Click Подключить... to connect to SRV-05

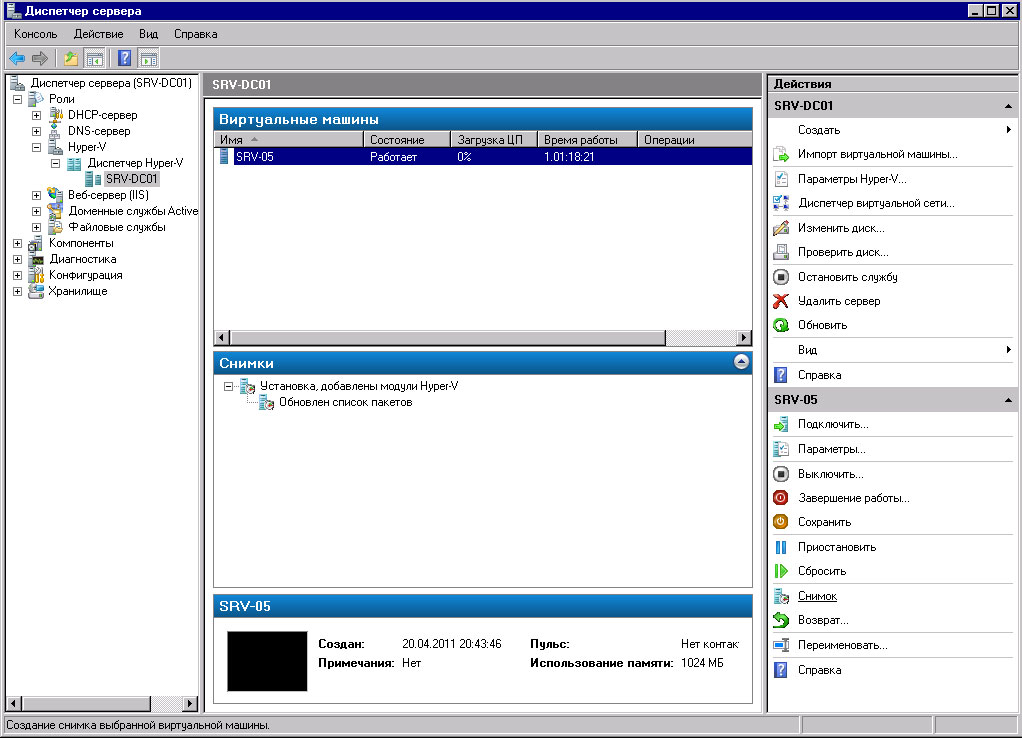click(832, 425)
